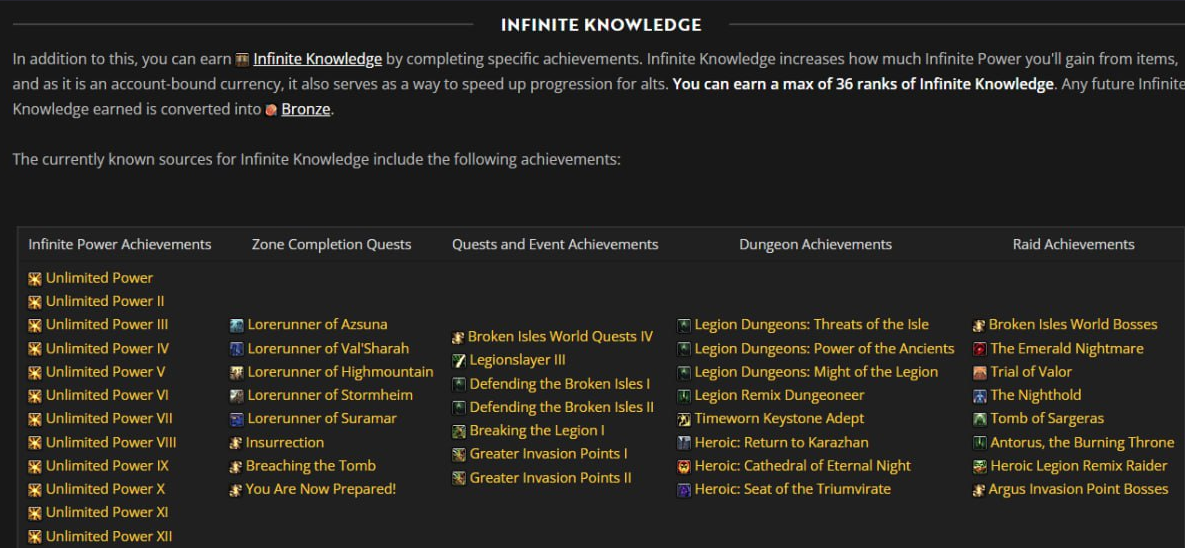Click the Bronze currency icon

(x=271, y=110)
